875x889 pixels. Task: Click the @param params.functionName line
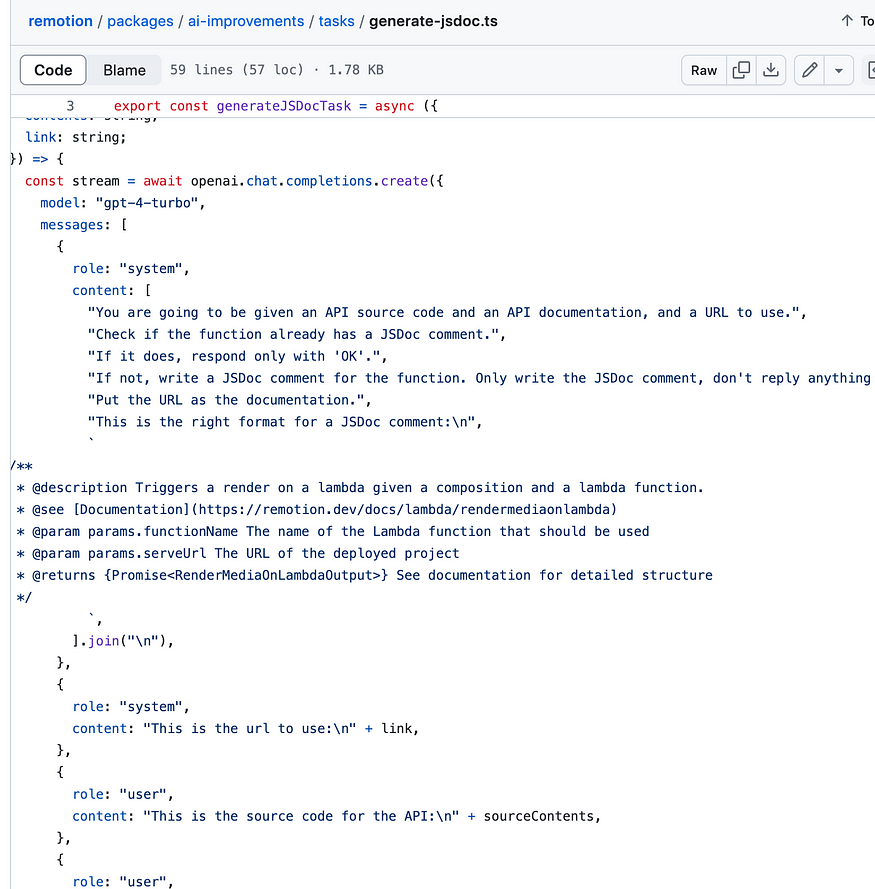tap(332, 531)
